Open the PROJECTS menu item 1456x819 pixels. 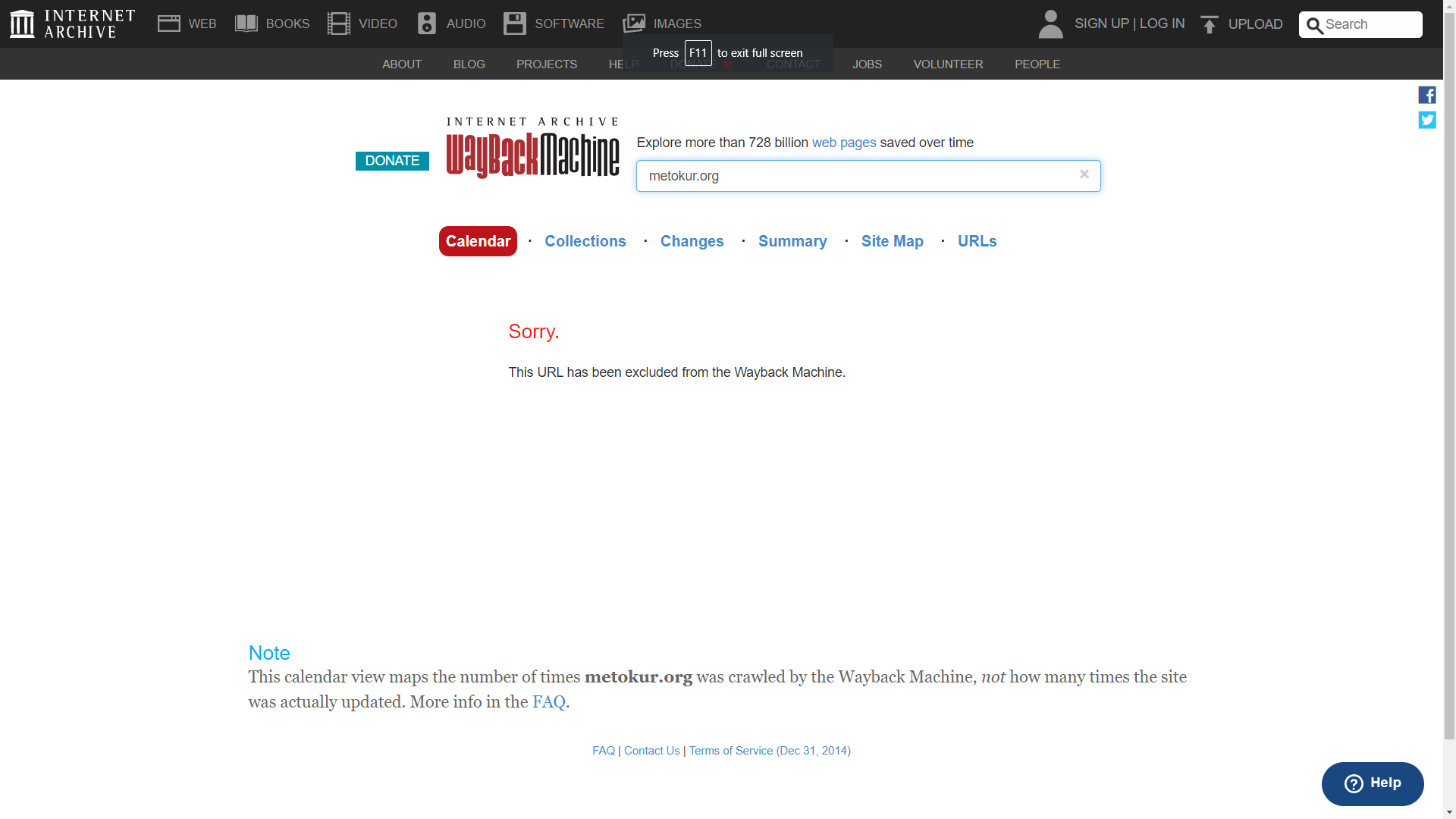[x=547, y=64]
